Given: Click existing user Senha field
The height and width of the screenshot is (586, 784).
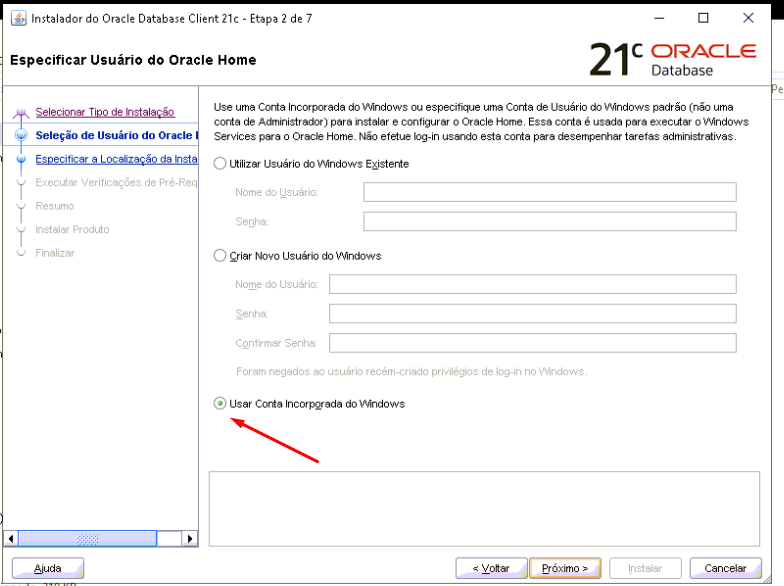Looking at the screenshot, I should 550,222.
